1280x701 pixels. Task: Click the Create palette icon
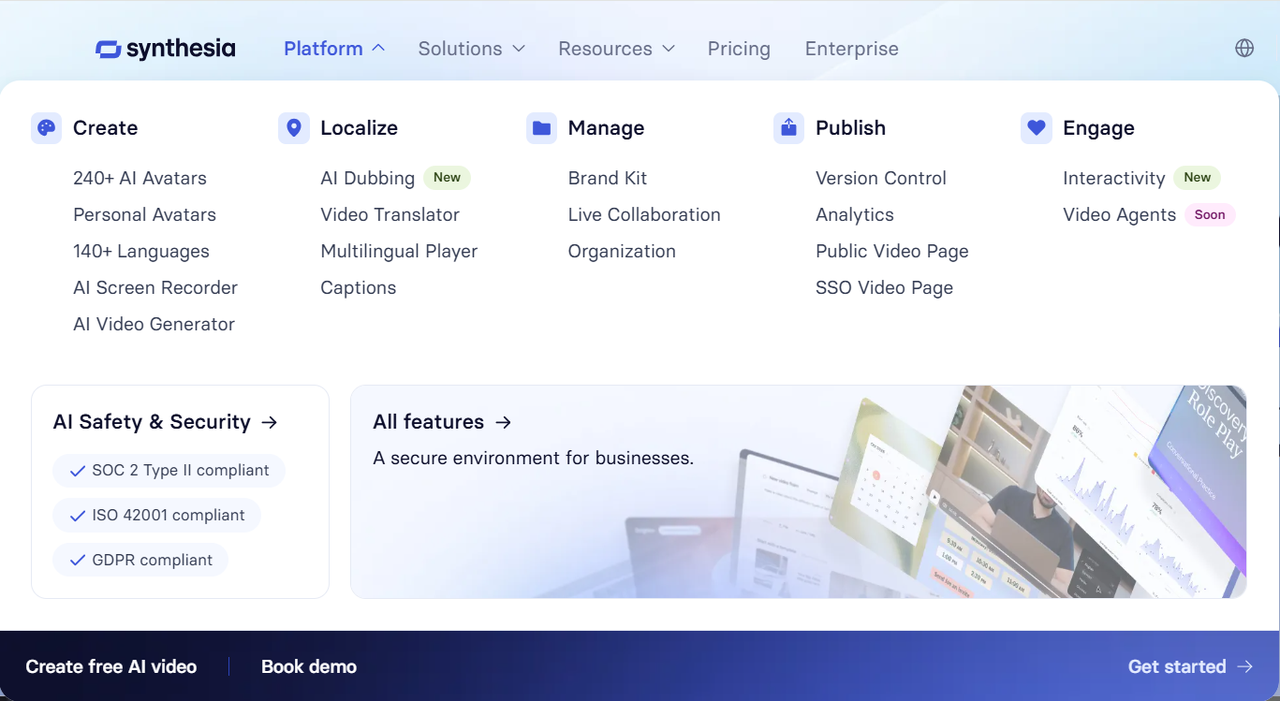[46, 128]
